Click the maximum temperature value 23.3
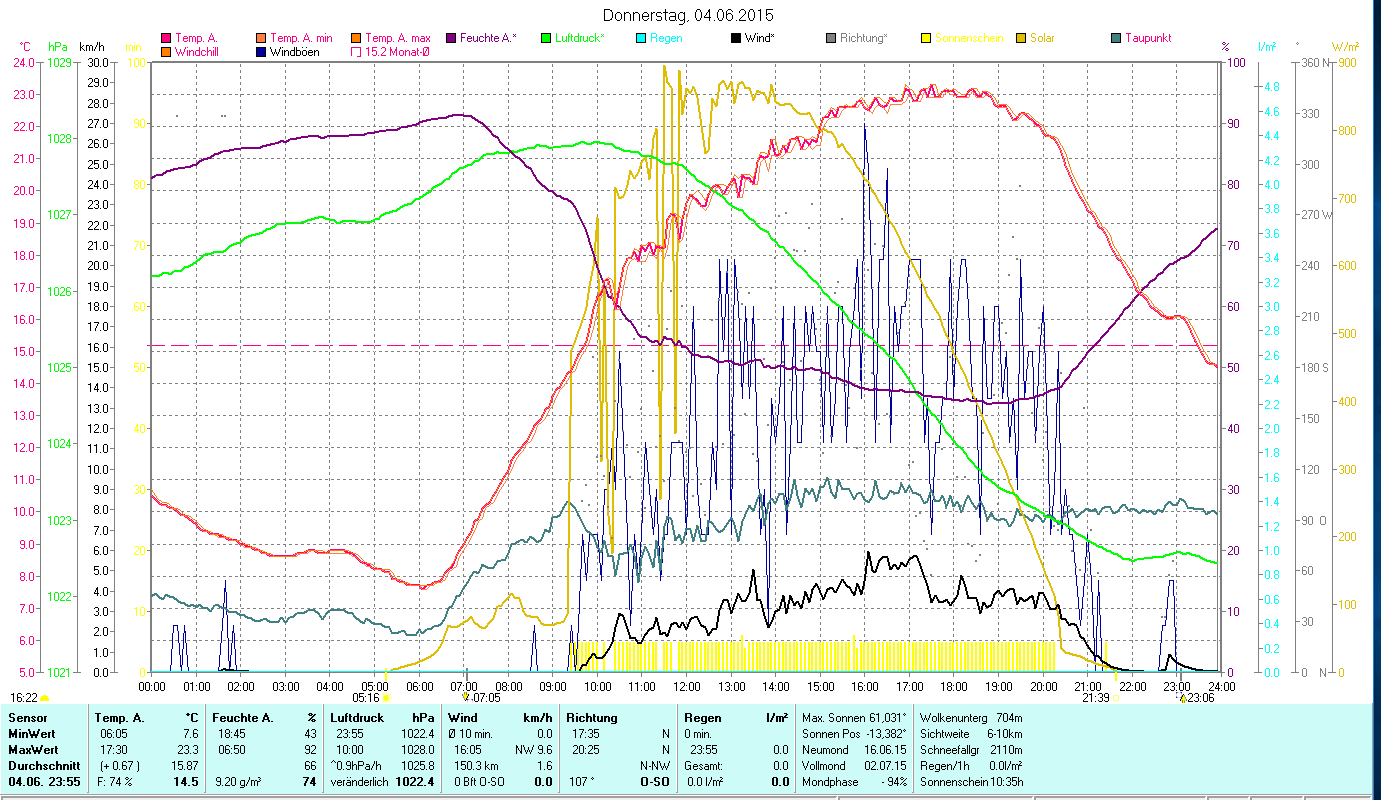Viewport: 1381px width, 800px height. click(187, 749)
